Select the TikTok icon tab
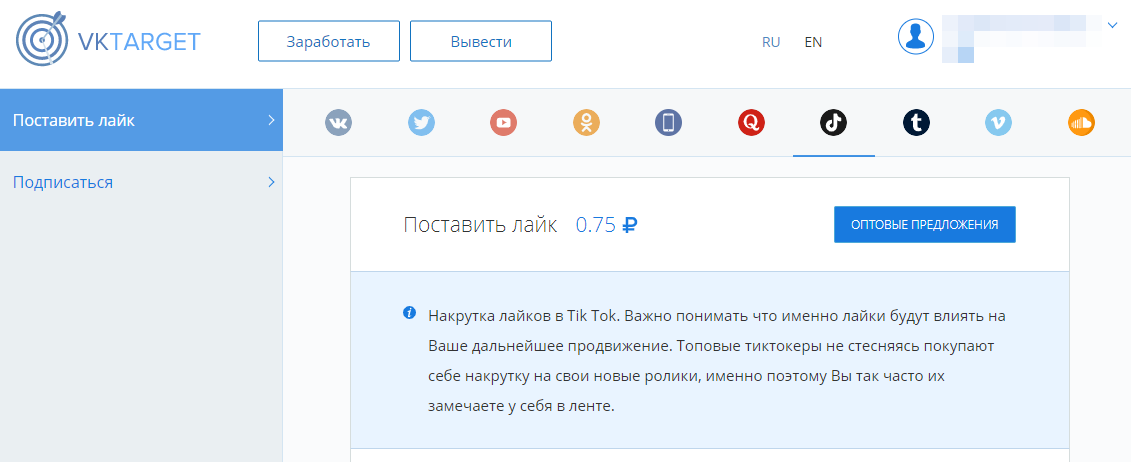 833,123
